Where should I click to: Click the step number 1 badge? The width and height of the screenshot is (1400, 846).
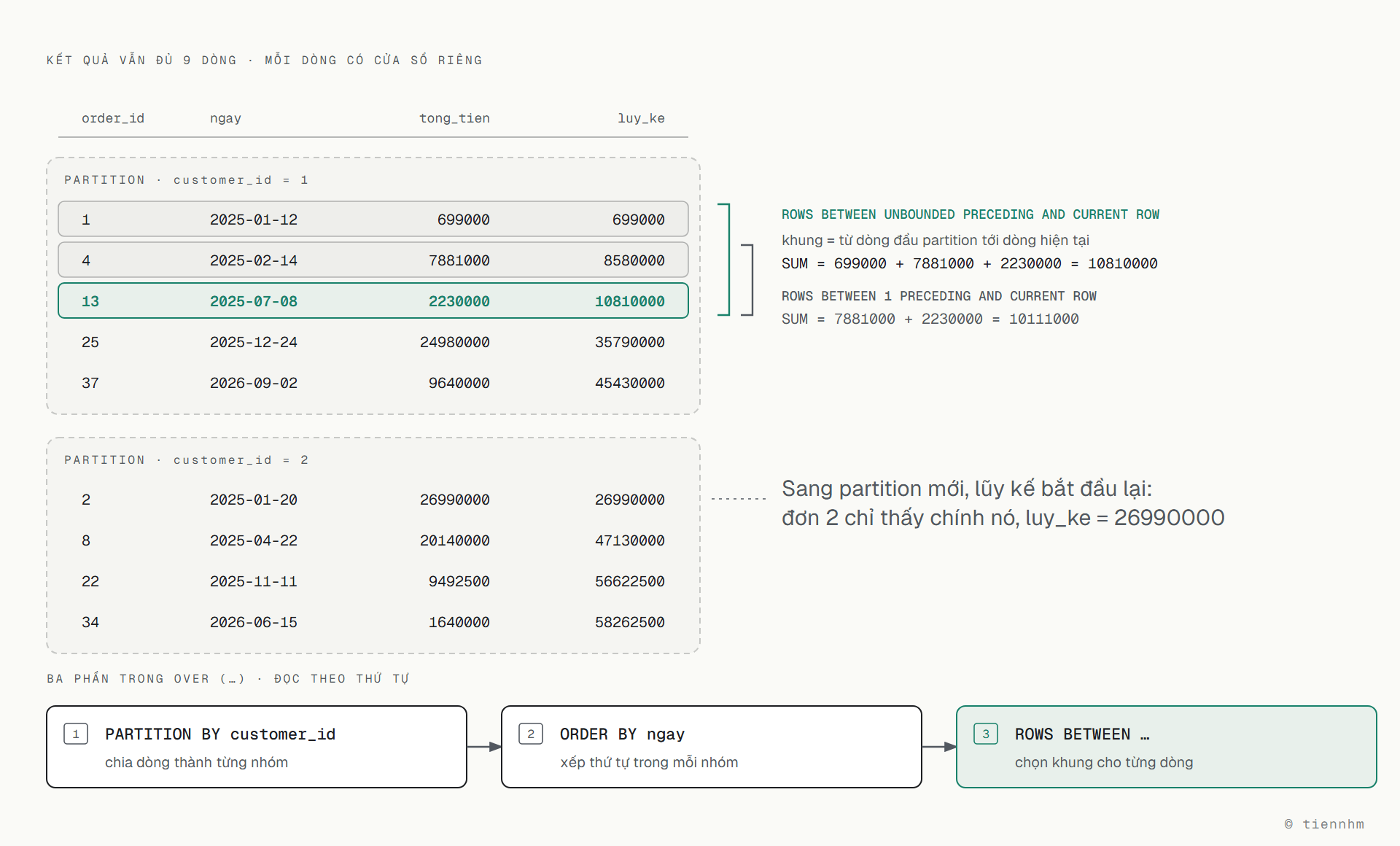(76, 734)
